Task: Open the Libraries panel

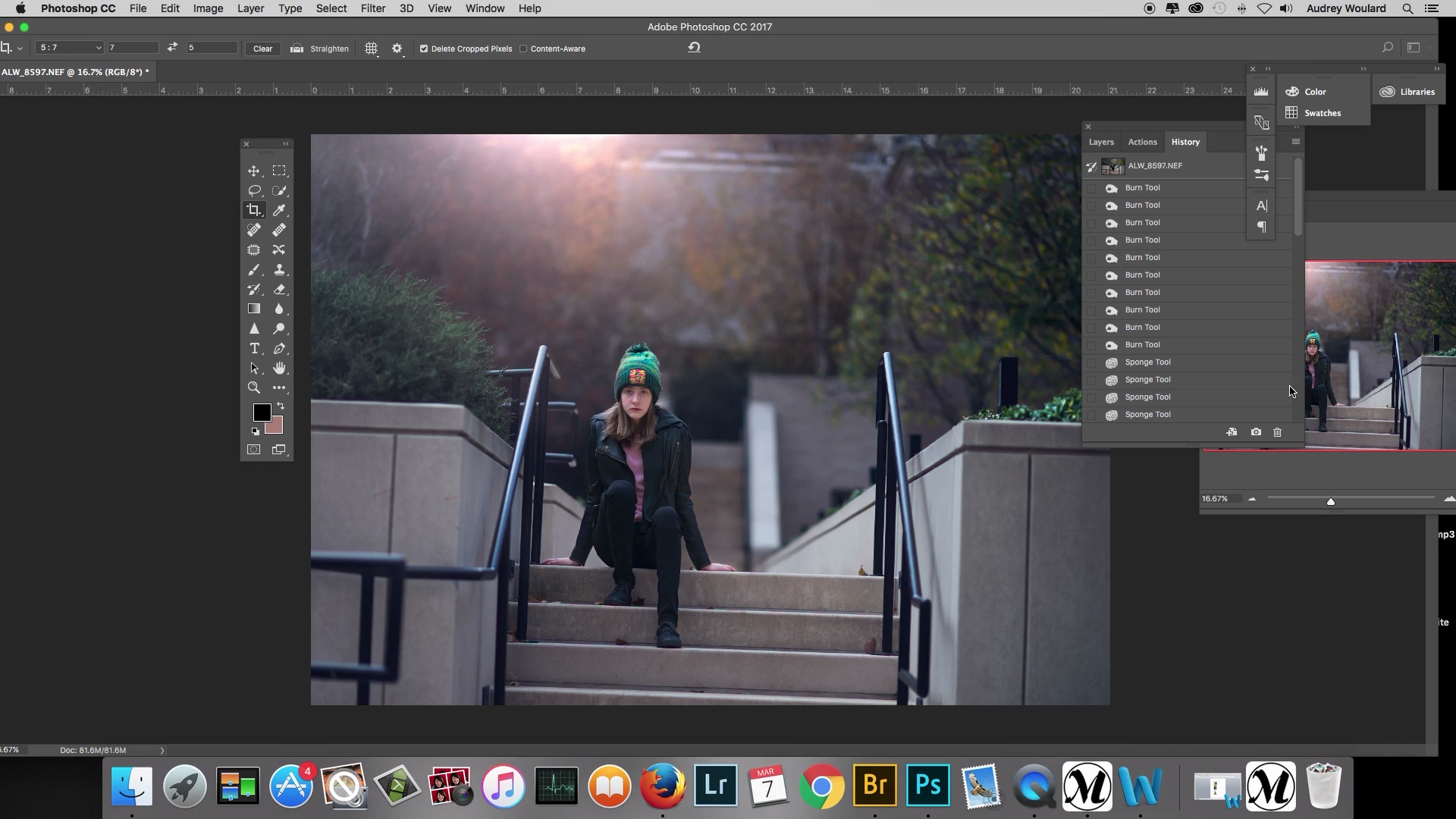Action: pyautogui.click(x=1407, y=92)
